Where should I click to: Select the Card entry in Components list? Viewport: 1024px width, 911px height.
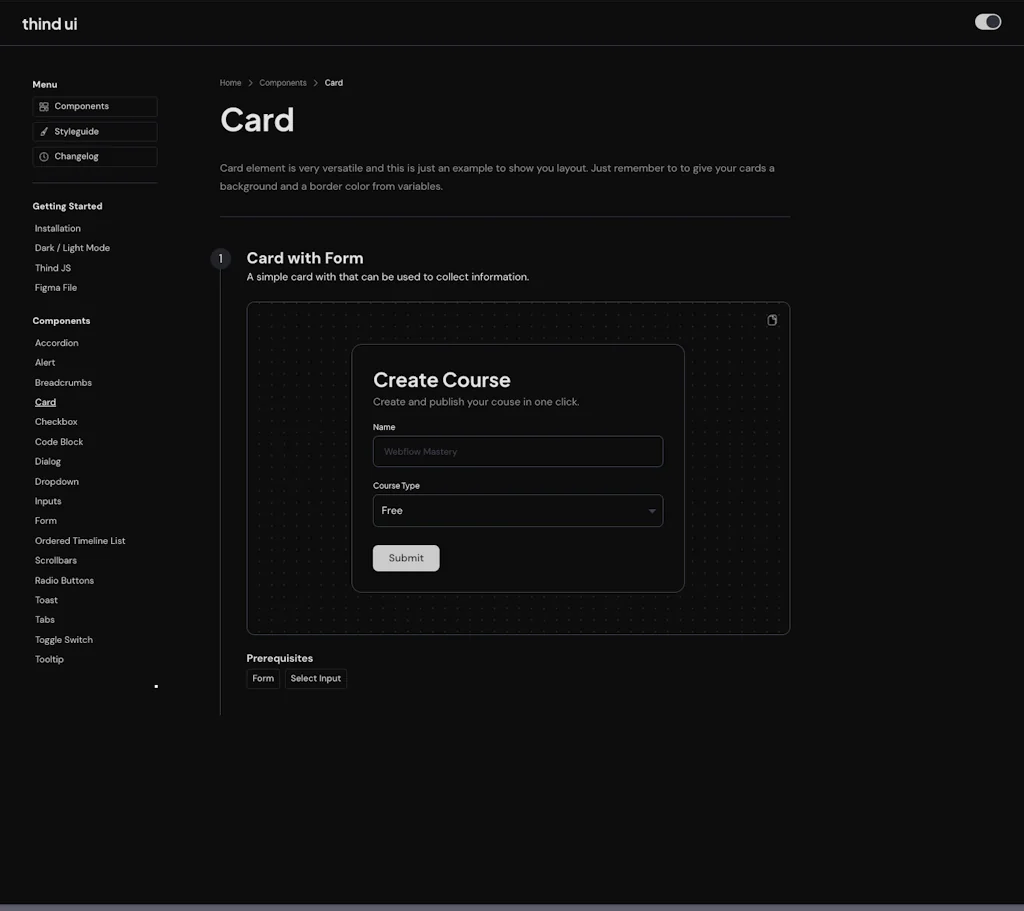(x=45, y=401)
